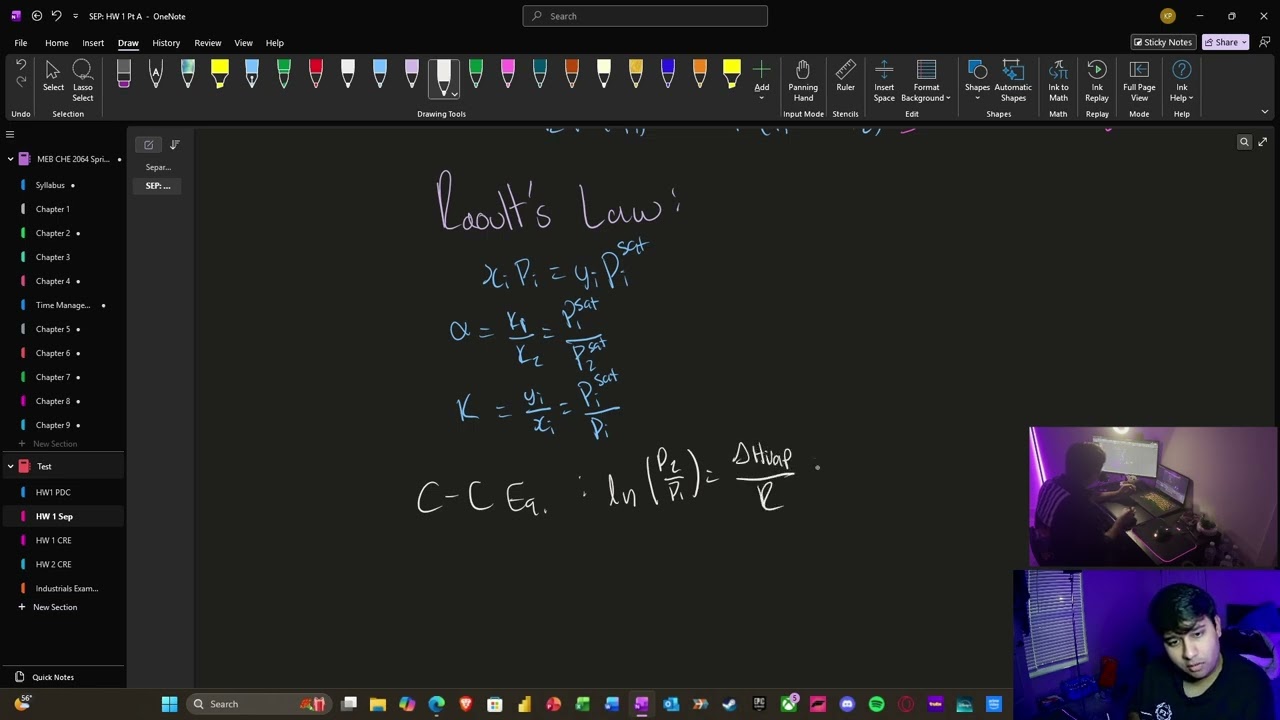Open Microsoft Edge from the taskbar
Screen dimensions: 1280x720
point(436,704)
